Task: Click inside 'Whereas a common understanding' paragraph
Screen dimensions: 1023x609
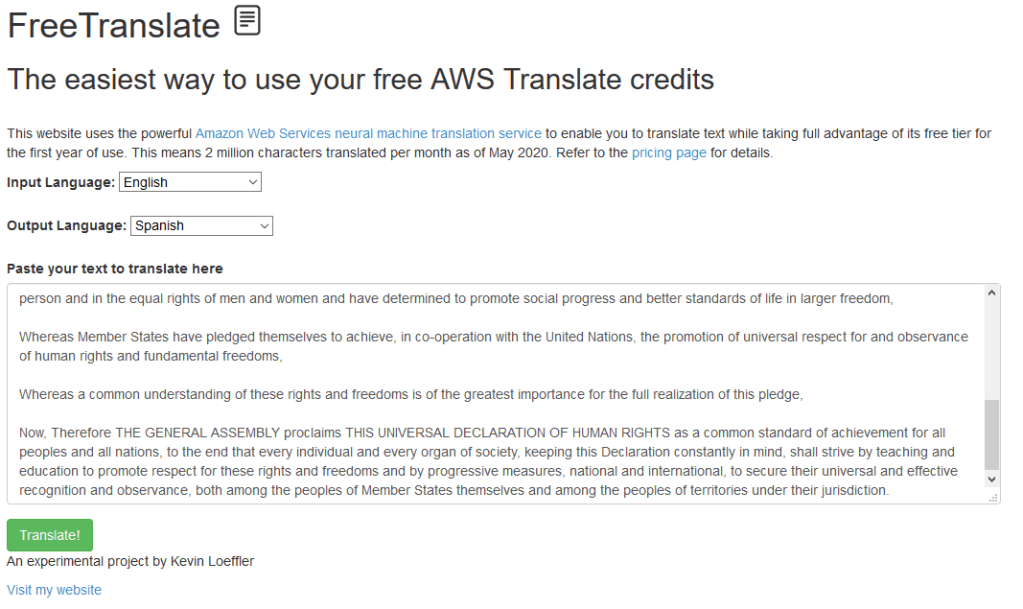Action: coord(410,394)
